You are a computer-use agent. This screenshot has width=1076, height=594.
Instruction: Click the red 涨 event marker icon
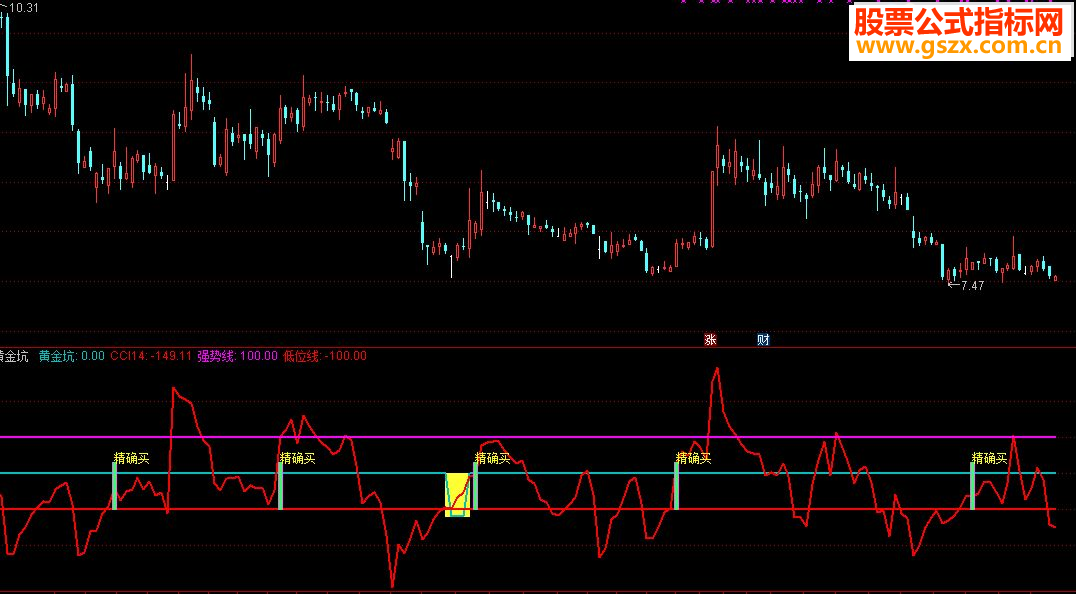coord(710,340)
